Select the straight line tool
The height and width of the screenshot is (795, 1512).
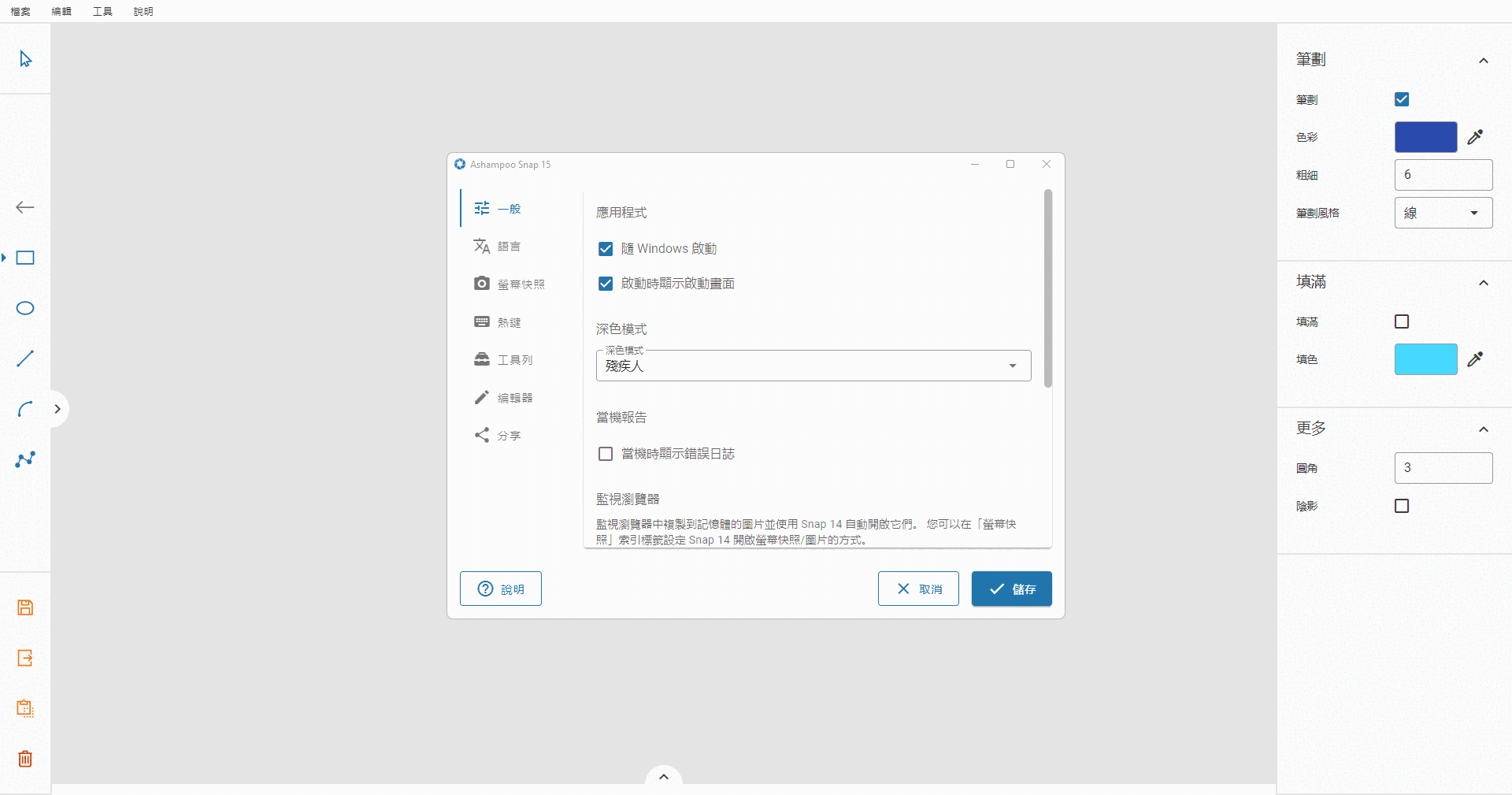coord(25,358)
